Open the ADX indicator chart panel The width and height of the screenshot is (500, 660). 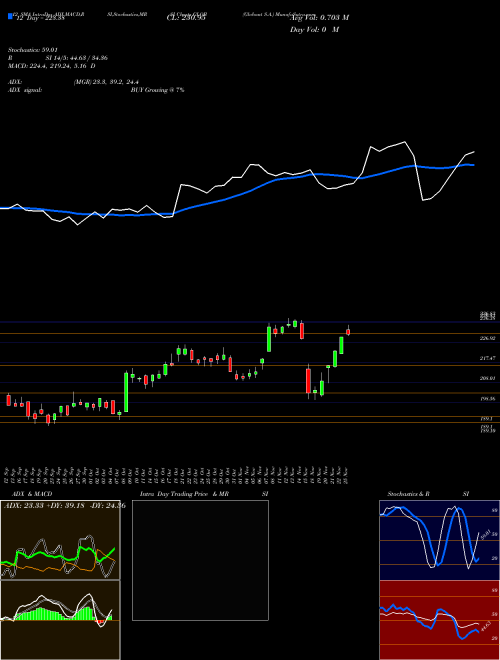(60, 540)
